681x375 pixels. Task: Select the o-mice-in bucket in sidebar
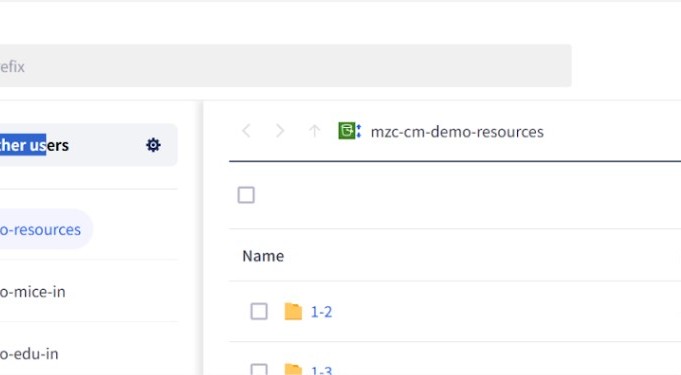(33, 292)
